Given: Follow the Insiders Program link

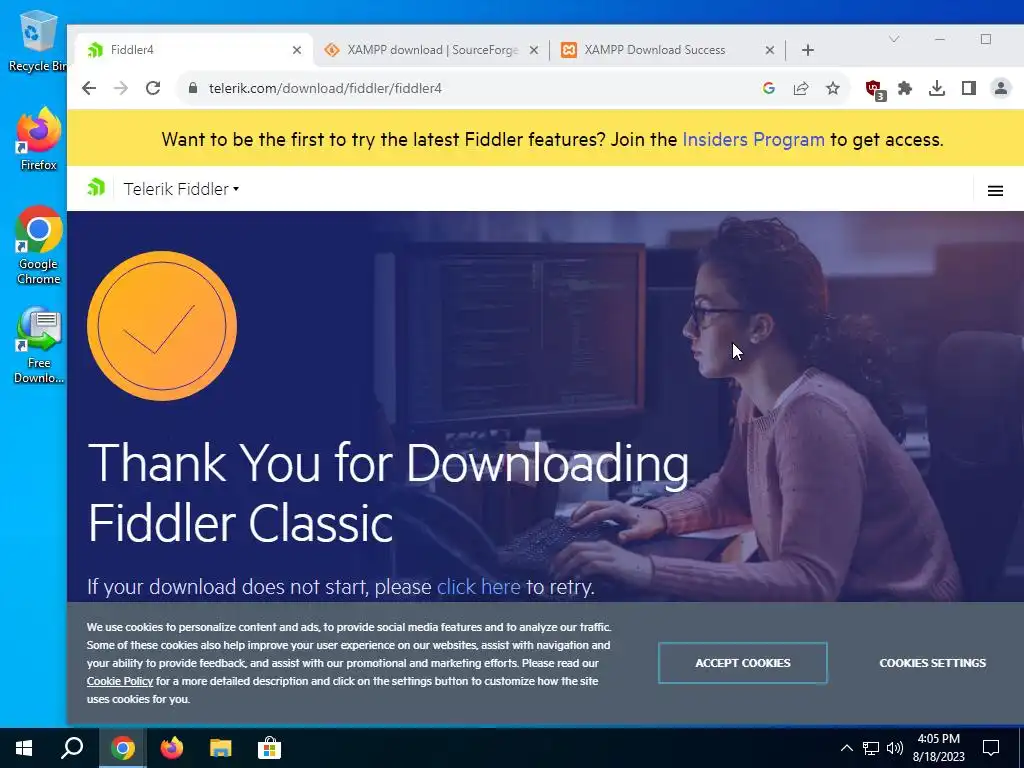Looking at the screenshot, I should [x=753, y=140].
